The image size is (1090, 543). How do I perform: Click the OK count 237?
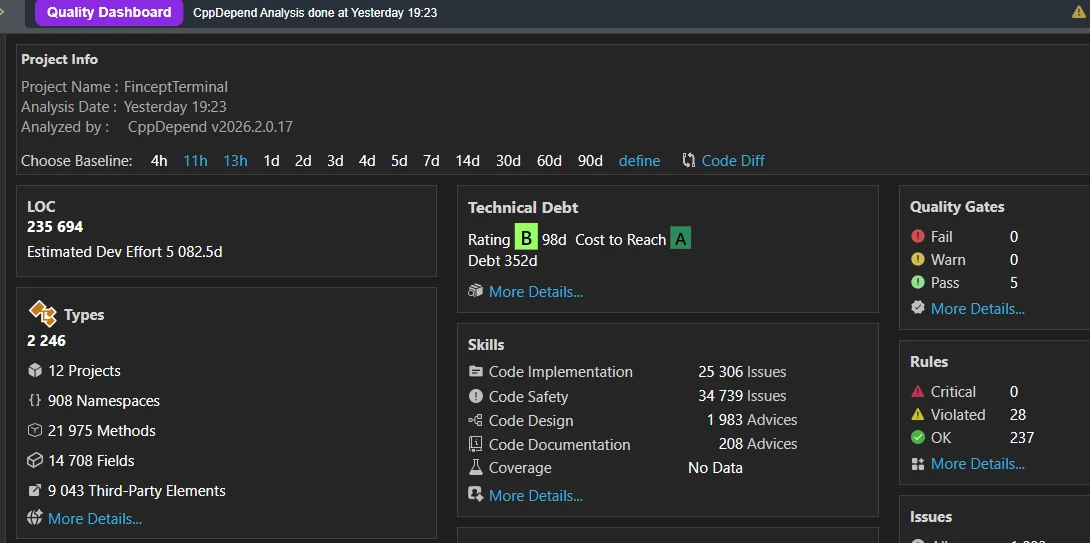click(x=1022, y=437)
